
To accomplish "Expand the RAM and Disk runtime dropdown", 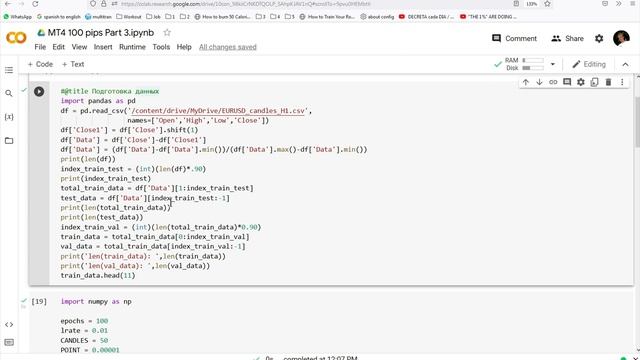I will pos(553,64).
